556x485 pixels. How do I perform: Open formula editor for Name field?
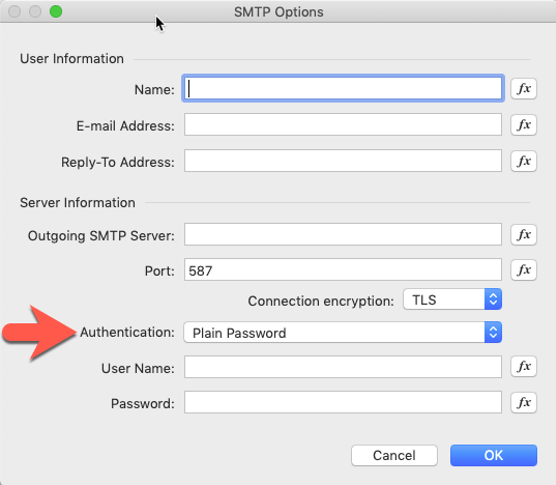[x=523, y=89]
